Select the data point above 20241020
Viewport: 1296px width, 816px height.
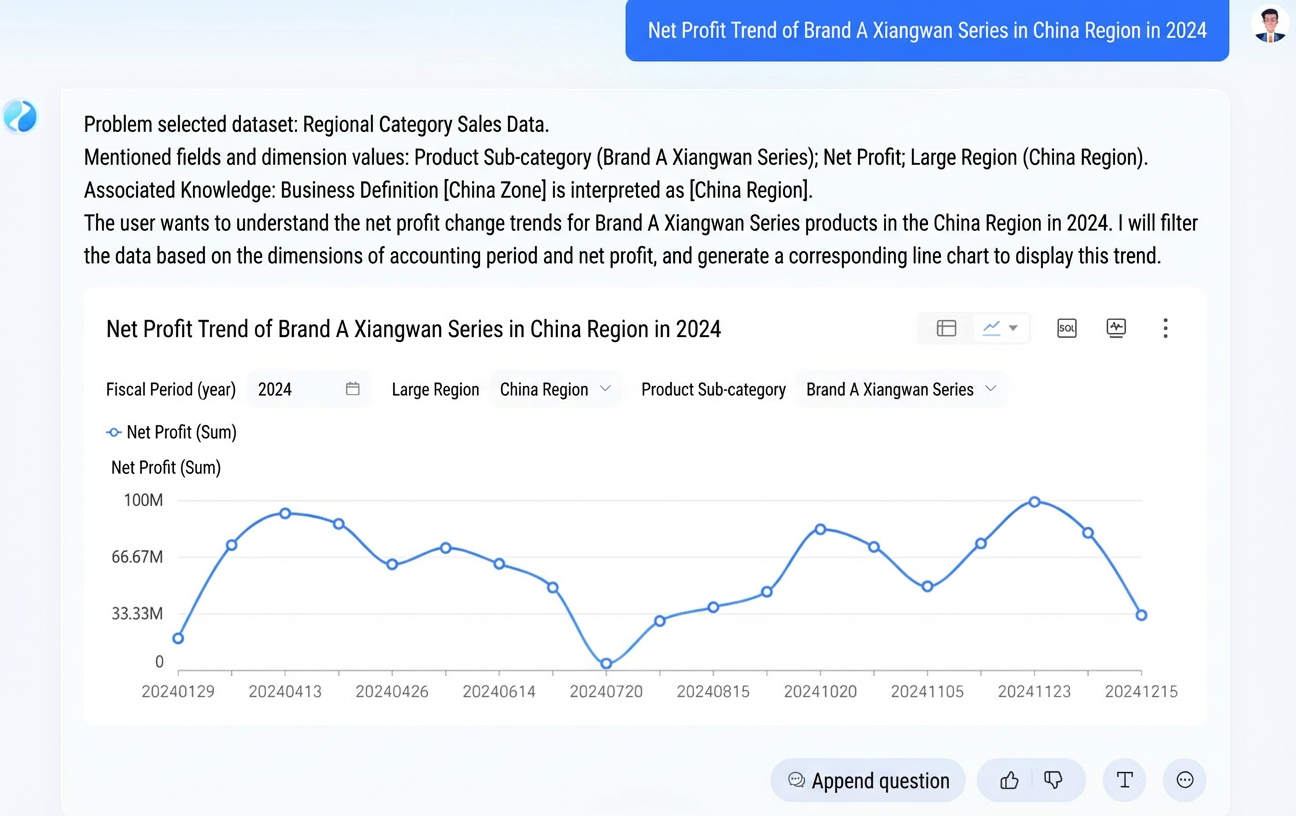[x=820, y=528]
